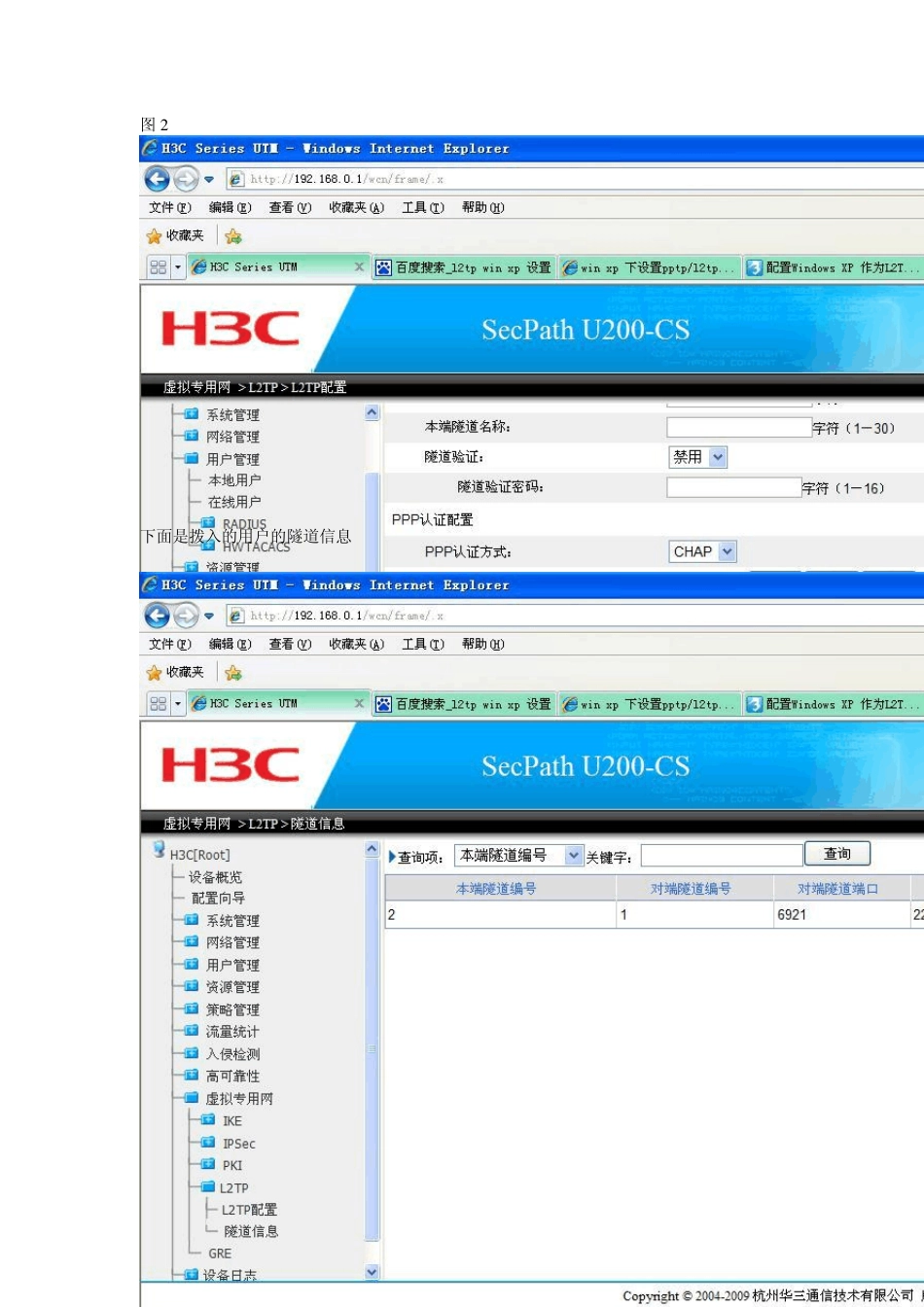This screenshot has height=1307, width=924.
Task: Close the H3C Series UTM tab in the lower window
Action: coord(359,704)
